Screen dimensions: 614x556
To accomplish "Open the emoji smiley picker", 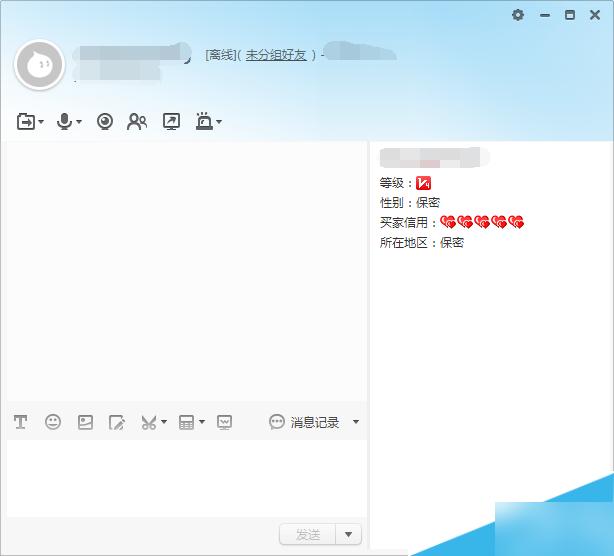I will click(53, 422).
